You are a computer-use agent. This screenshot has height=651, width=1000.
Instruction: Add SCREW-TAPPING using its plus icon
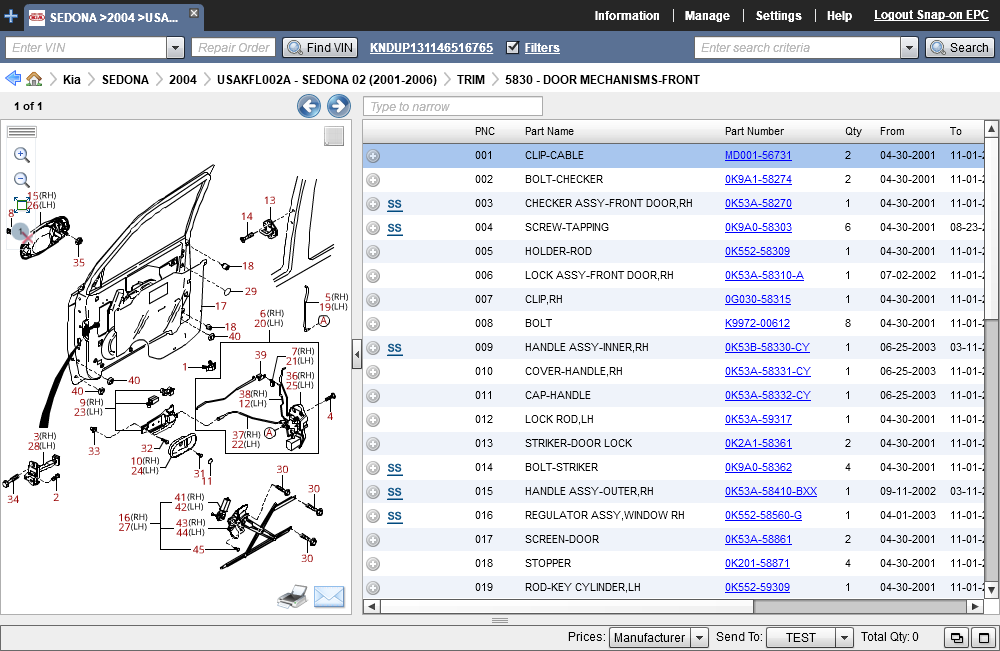(373, 228)
